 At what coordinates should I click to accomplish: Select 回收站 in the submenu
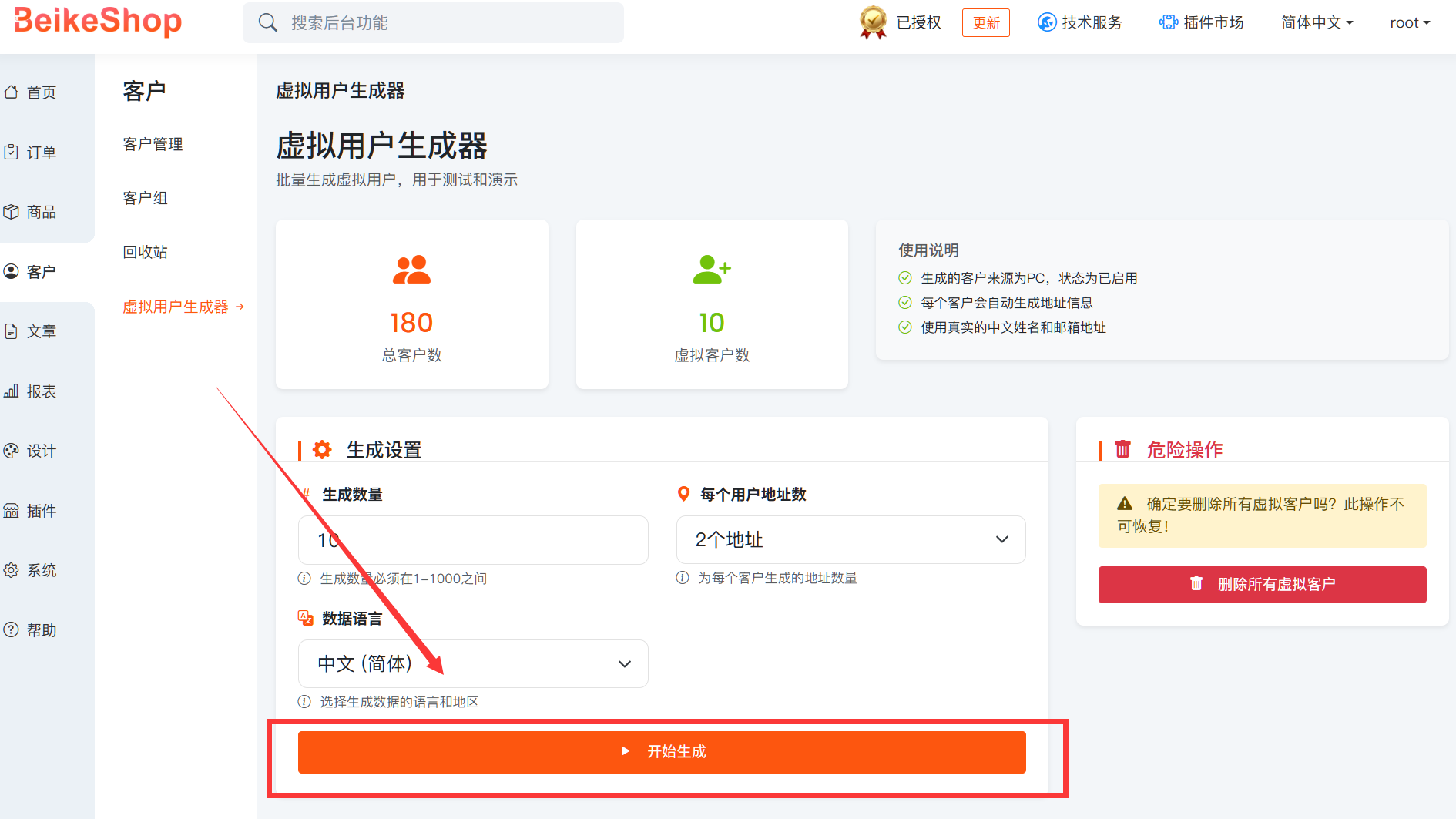pos(145,252)
